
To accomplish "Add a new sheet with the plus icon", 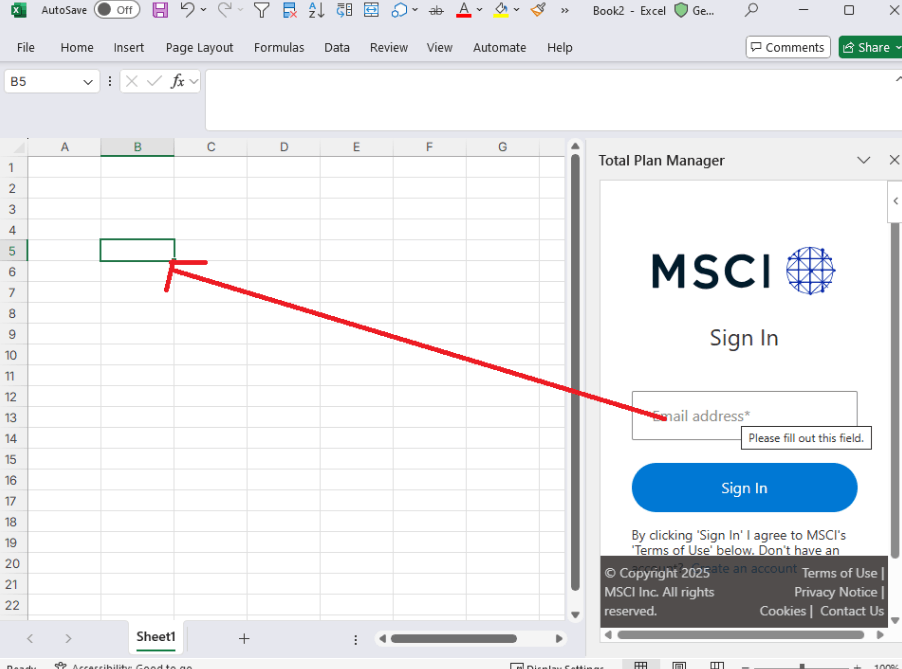I will pos(244,639).
